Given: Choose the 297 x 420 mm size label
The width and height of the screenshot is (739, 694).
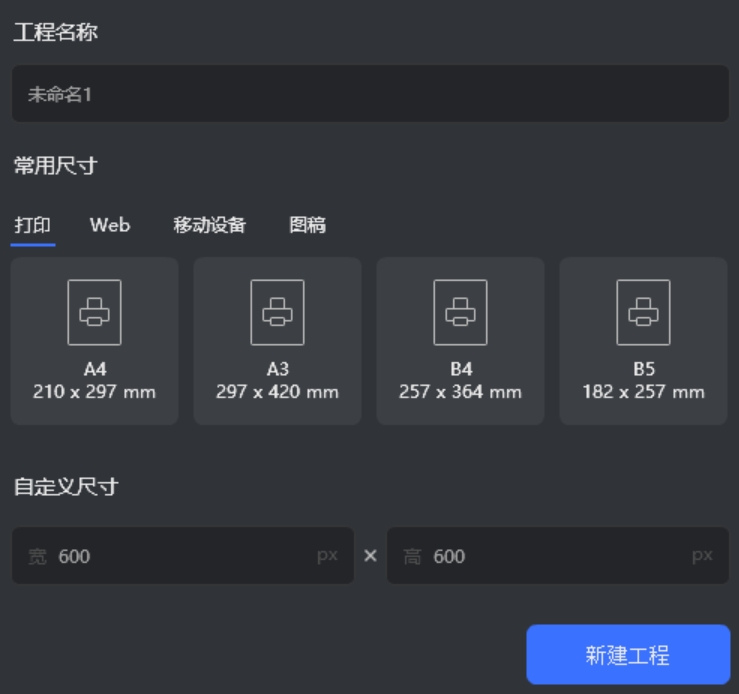Looking at the screenshot, I should (277, 392).
